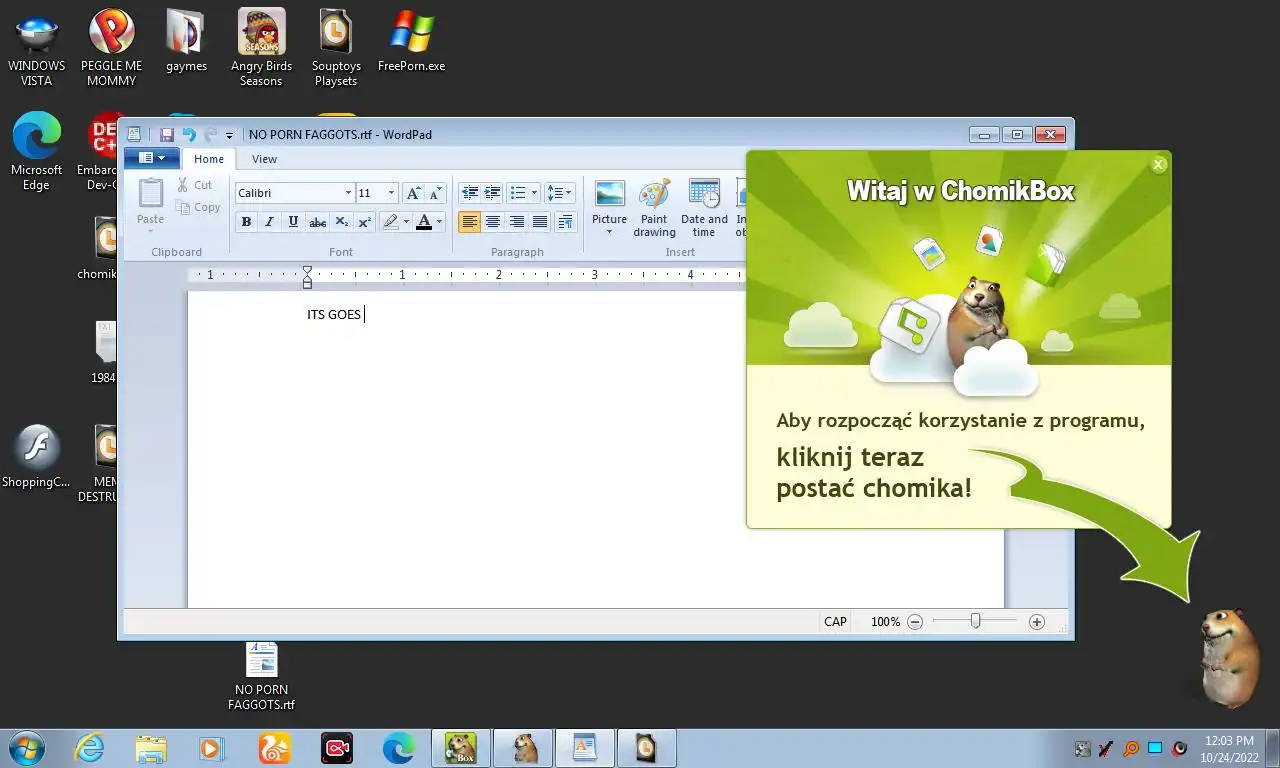
Task: Open the Paragraph settings icon
Action: [x=565, y=222]
